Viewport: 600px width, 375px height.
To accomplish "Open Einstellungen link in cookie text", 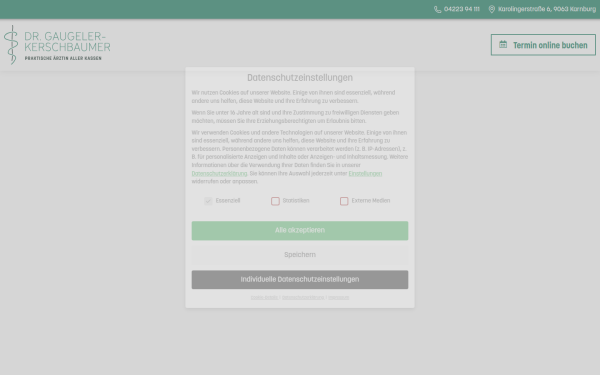I will coord(365,173).
